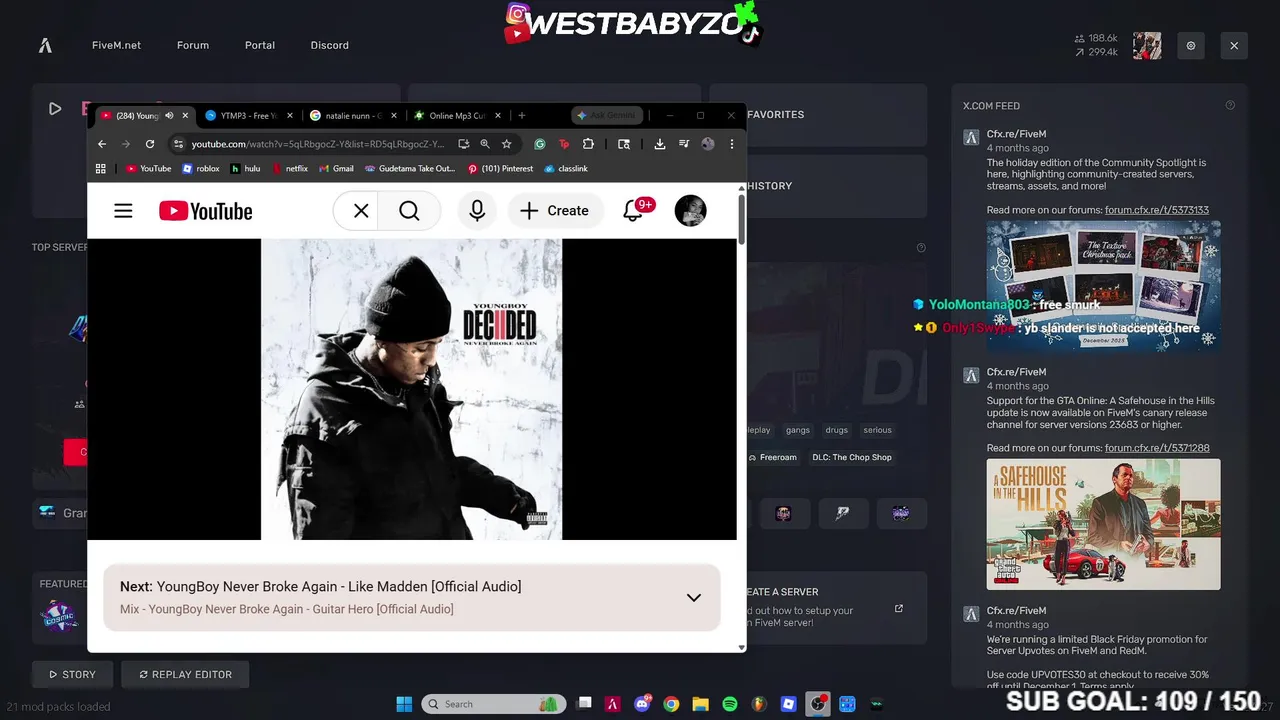Open the classlink bookmark
The width and height of the screenshot is (1280, 720).
click(x=566, y=169)
